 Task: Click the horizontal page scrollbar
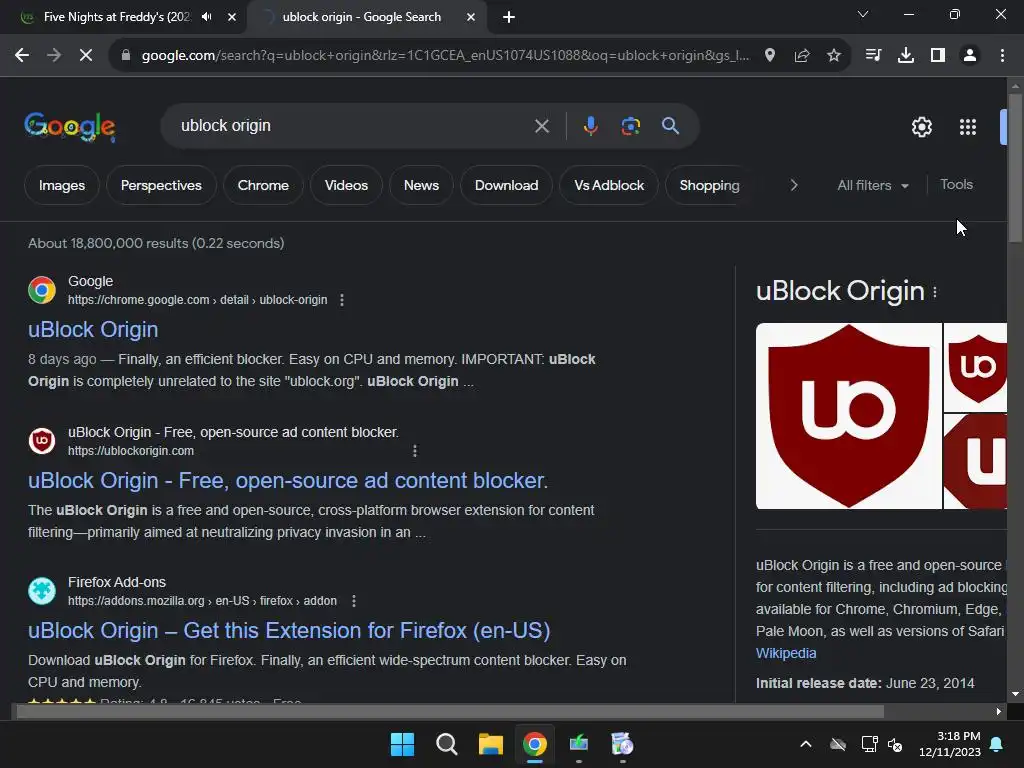click(x=450, y=711)
